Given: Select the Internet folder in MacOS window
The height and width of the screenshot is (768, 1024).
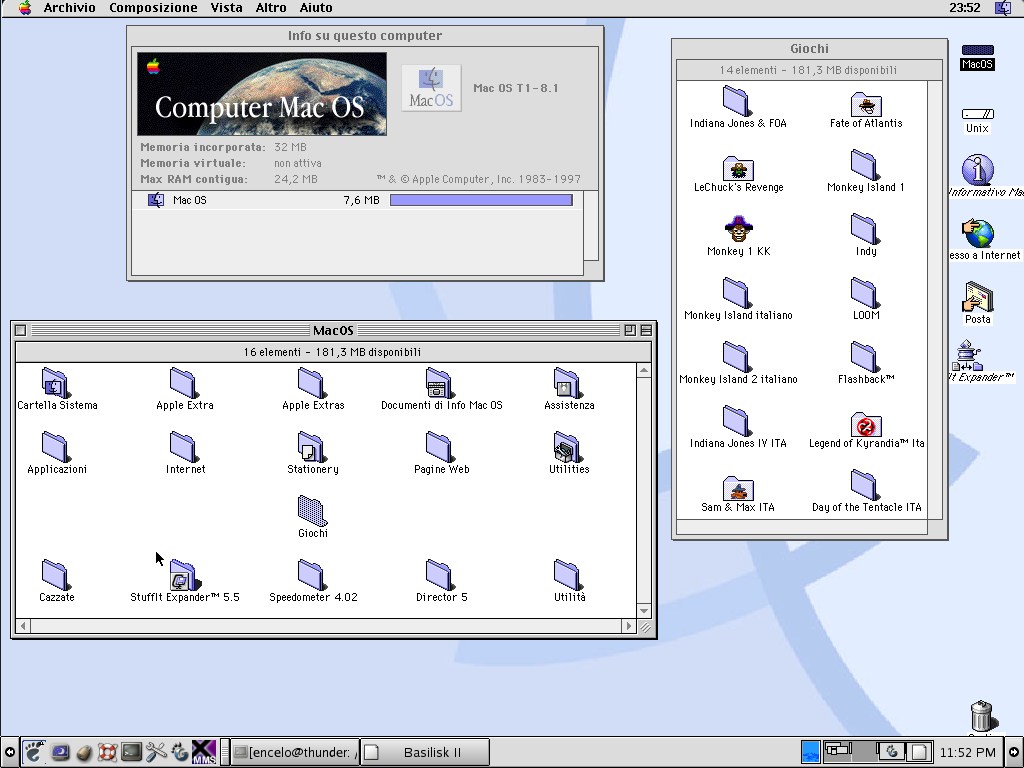Looking at the screenshot, I should pos(185,454).
